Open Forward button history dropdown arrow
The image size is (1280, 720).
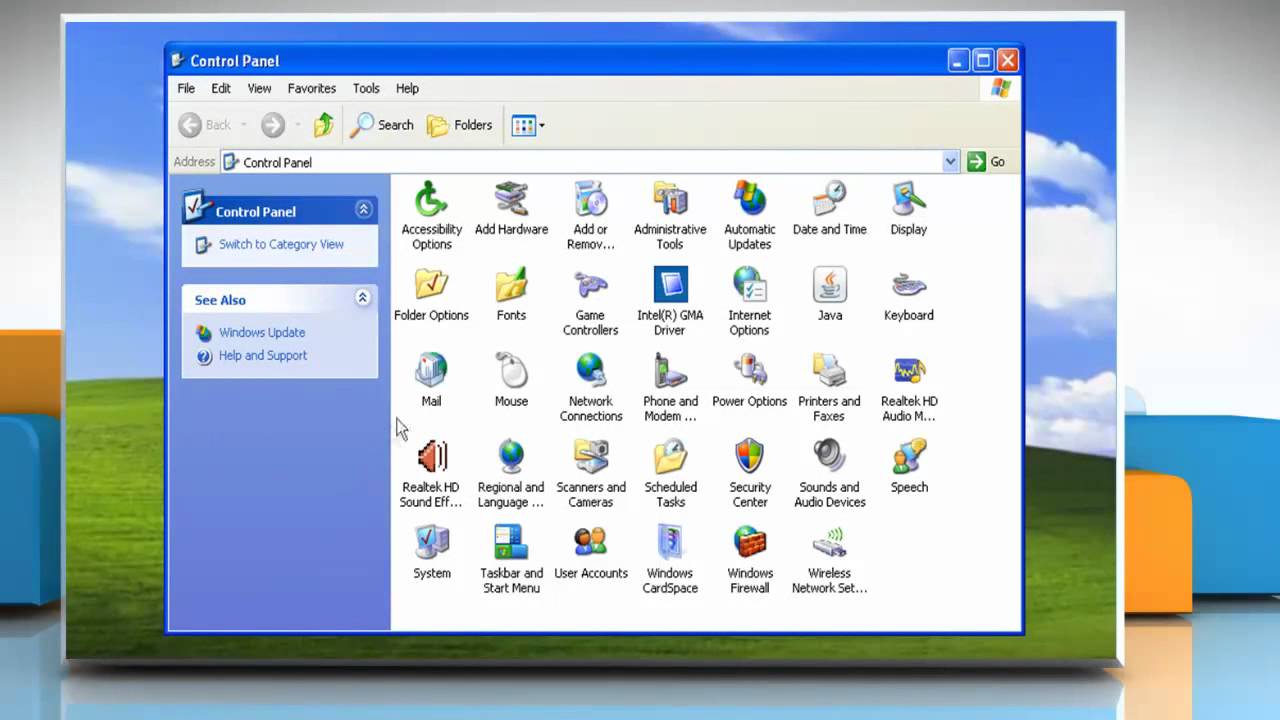(296, 126)
